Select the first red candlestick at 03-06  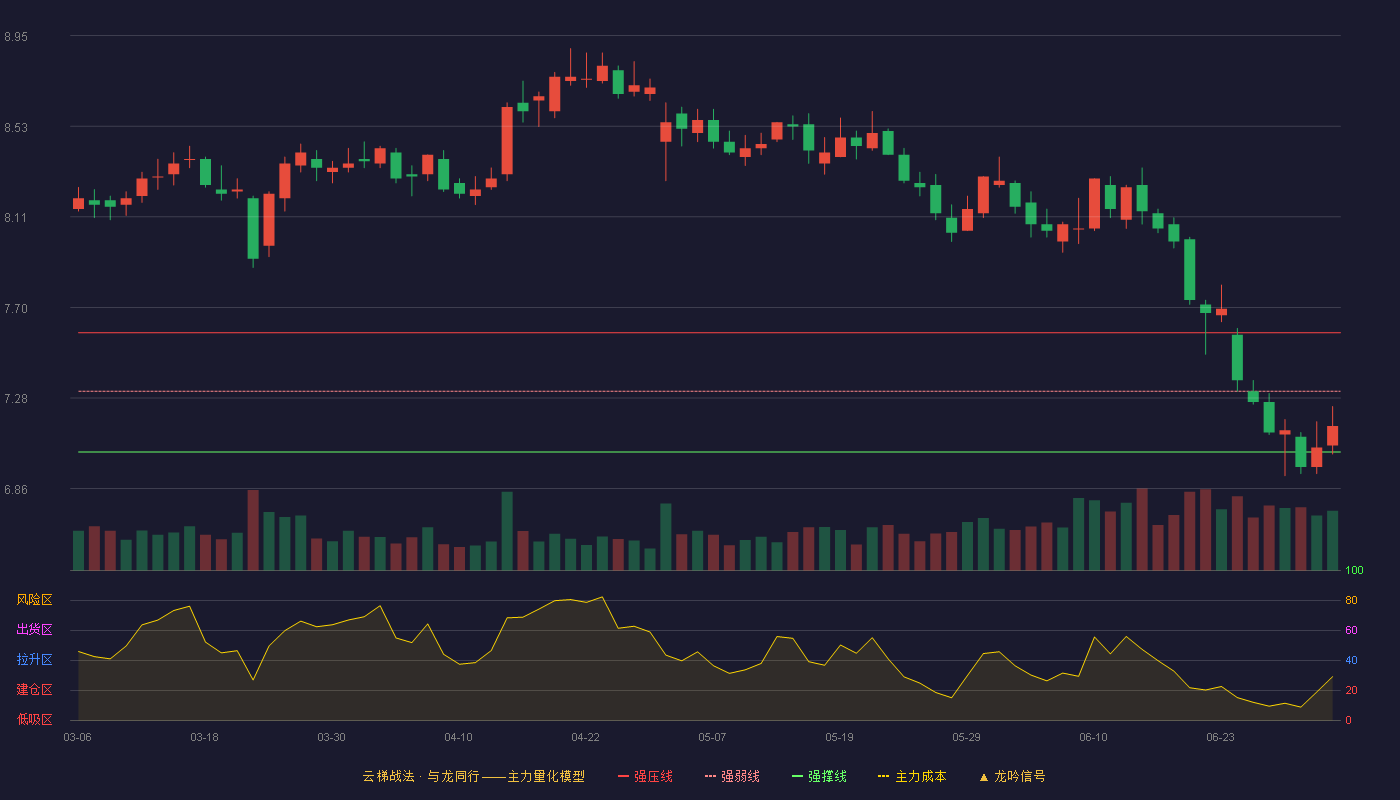point(78,203)
